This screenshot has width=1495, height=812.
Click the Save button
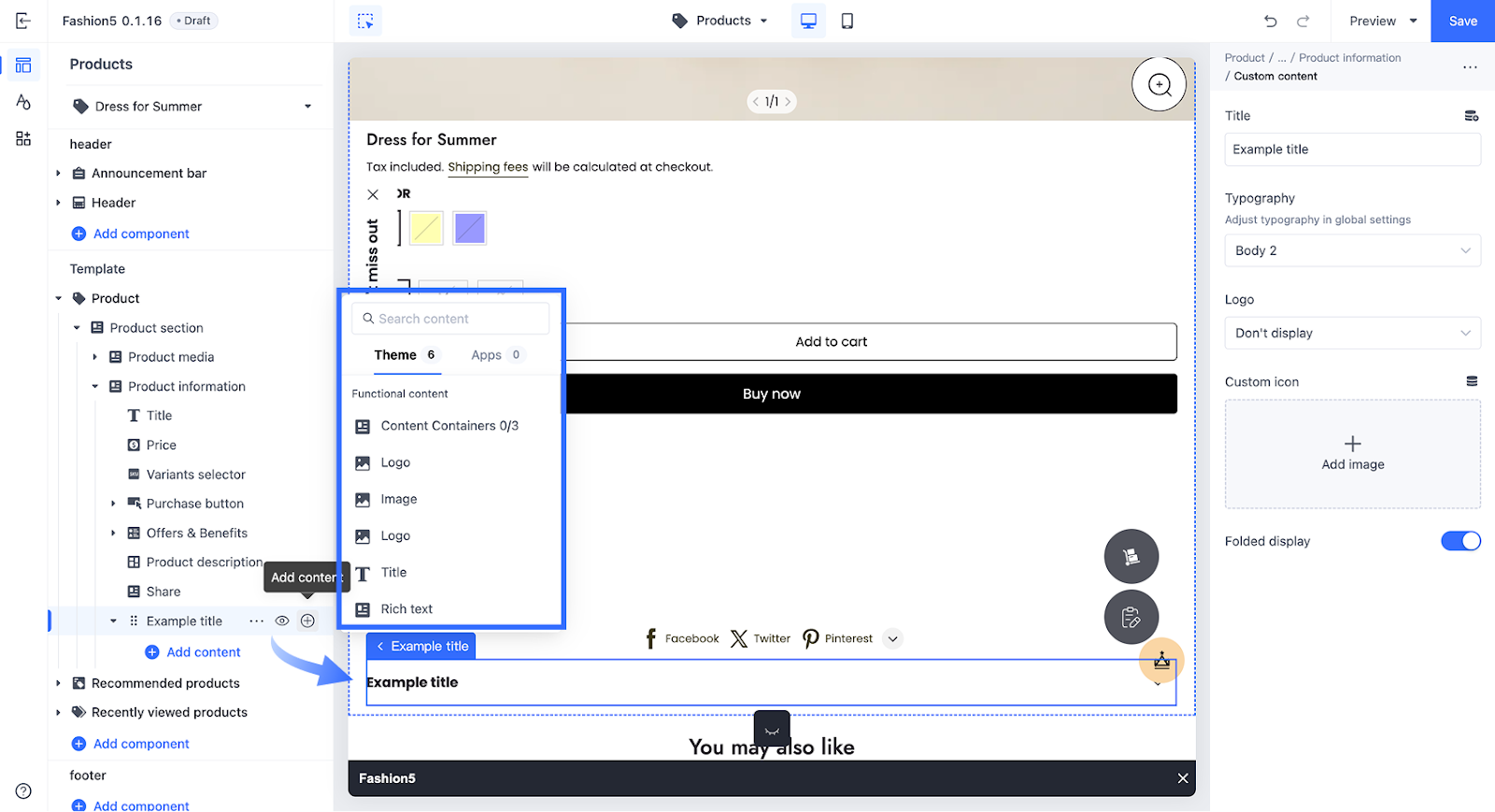coord(1462,21)
